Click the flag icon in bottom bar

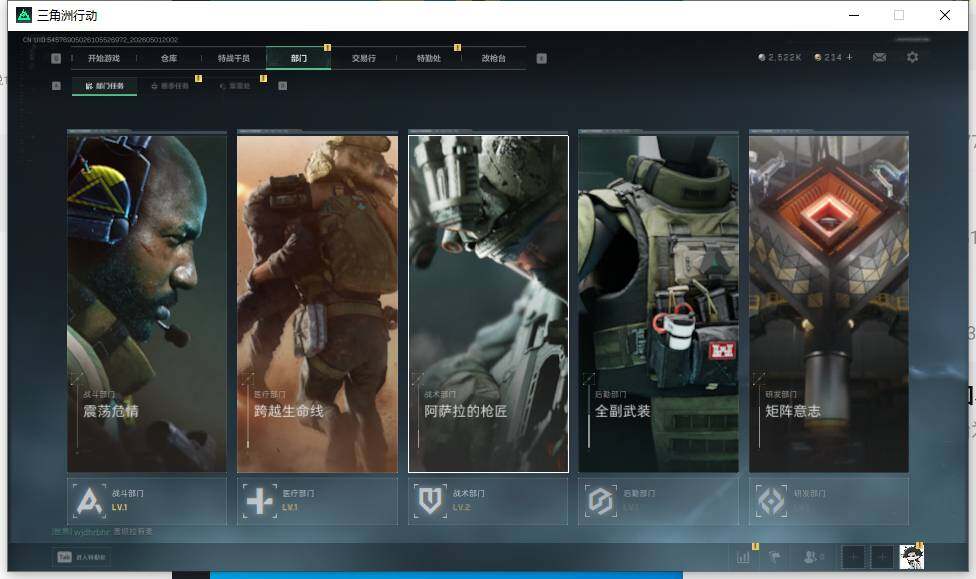pos(774,557)
